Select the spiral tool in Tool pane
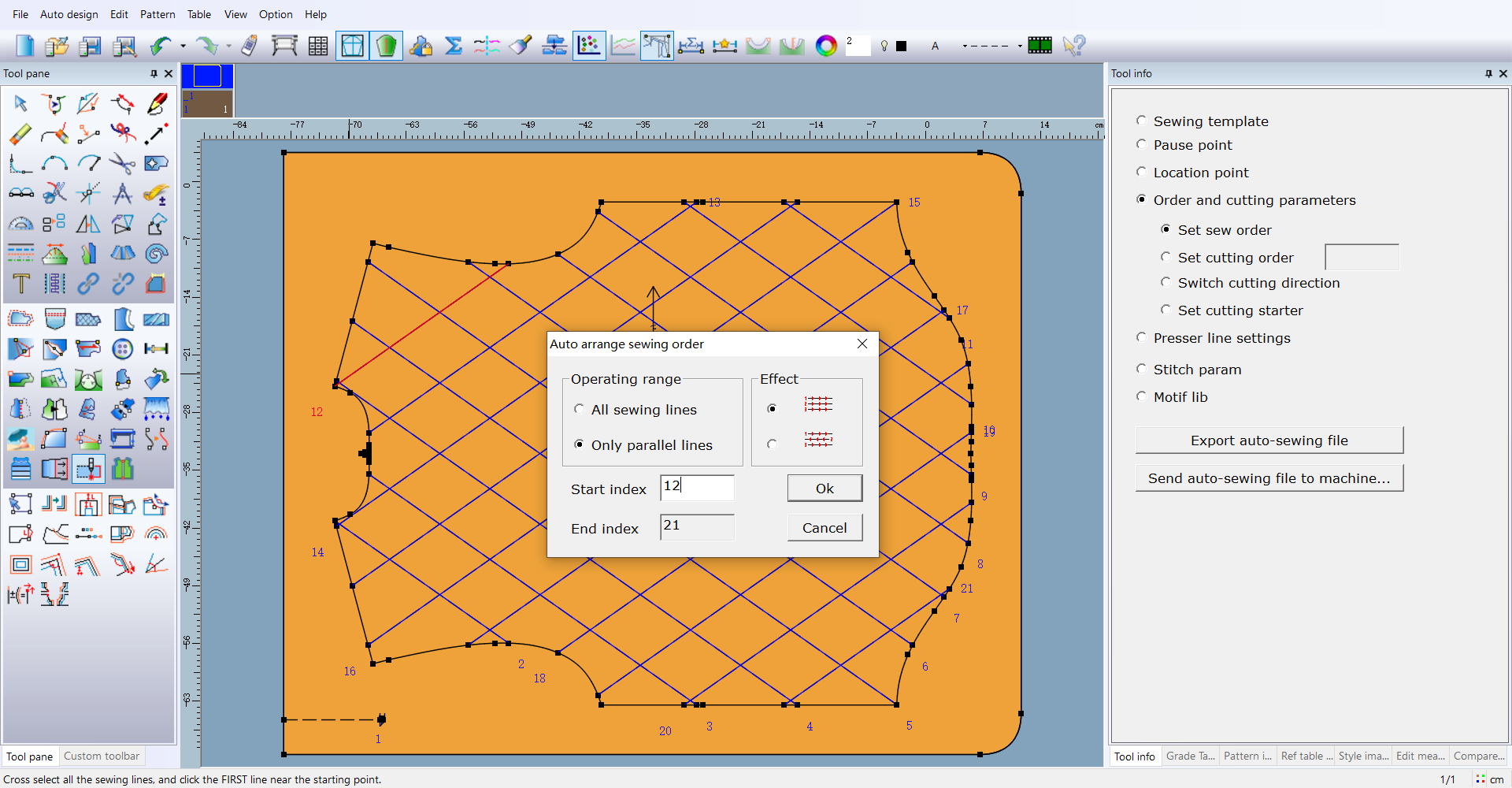 pyautogui.click(x=157, y=254)
